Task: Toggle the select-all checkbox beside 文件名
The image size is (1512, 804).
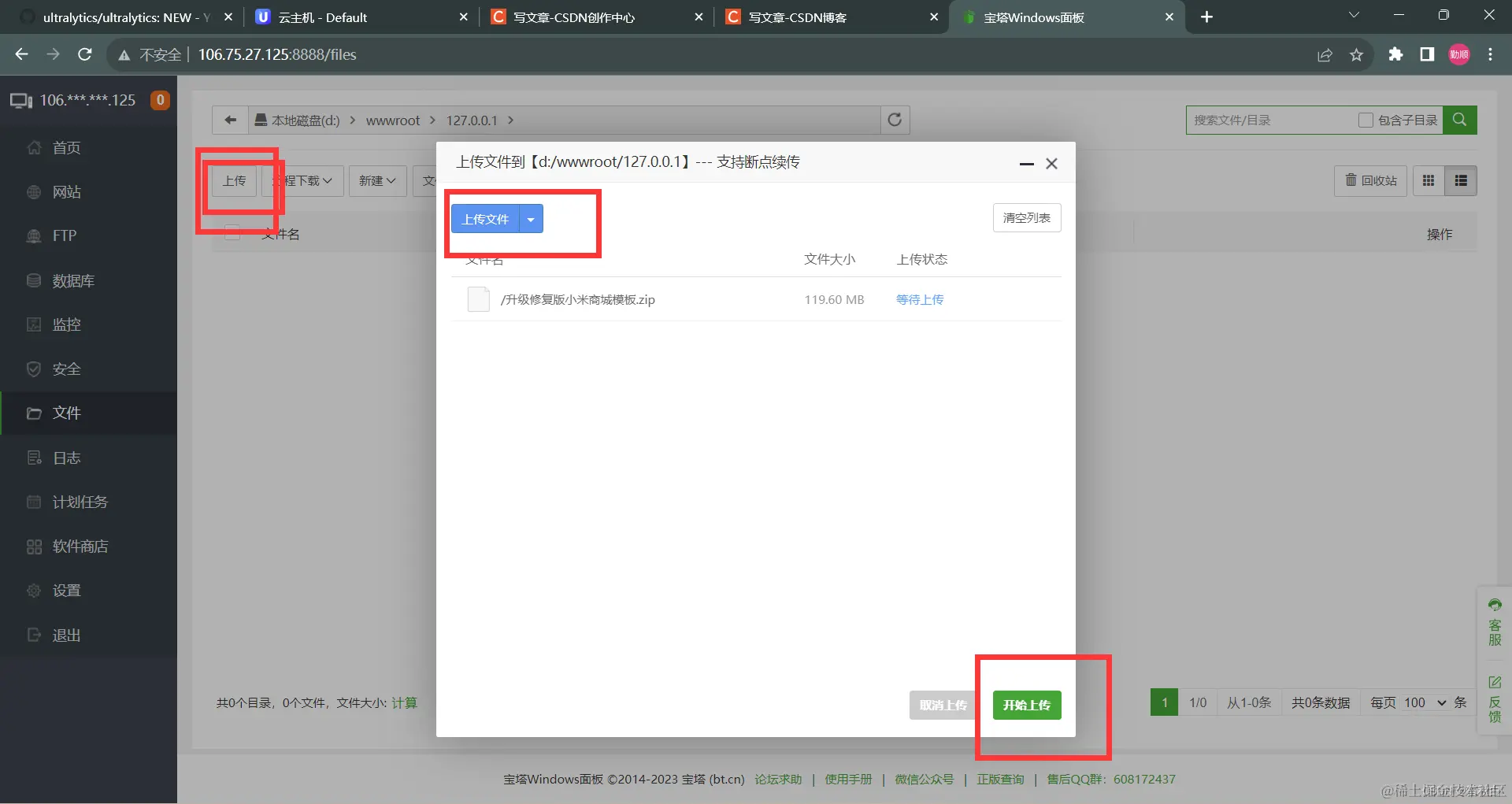Action: point(232,233)
